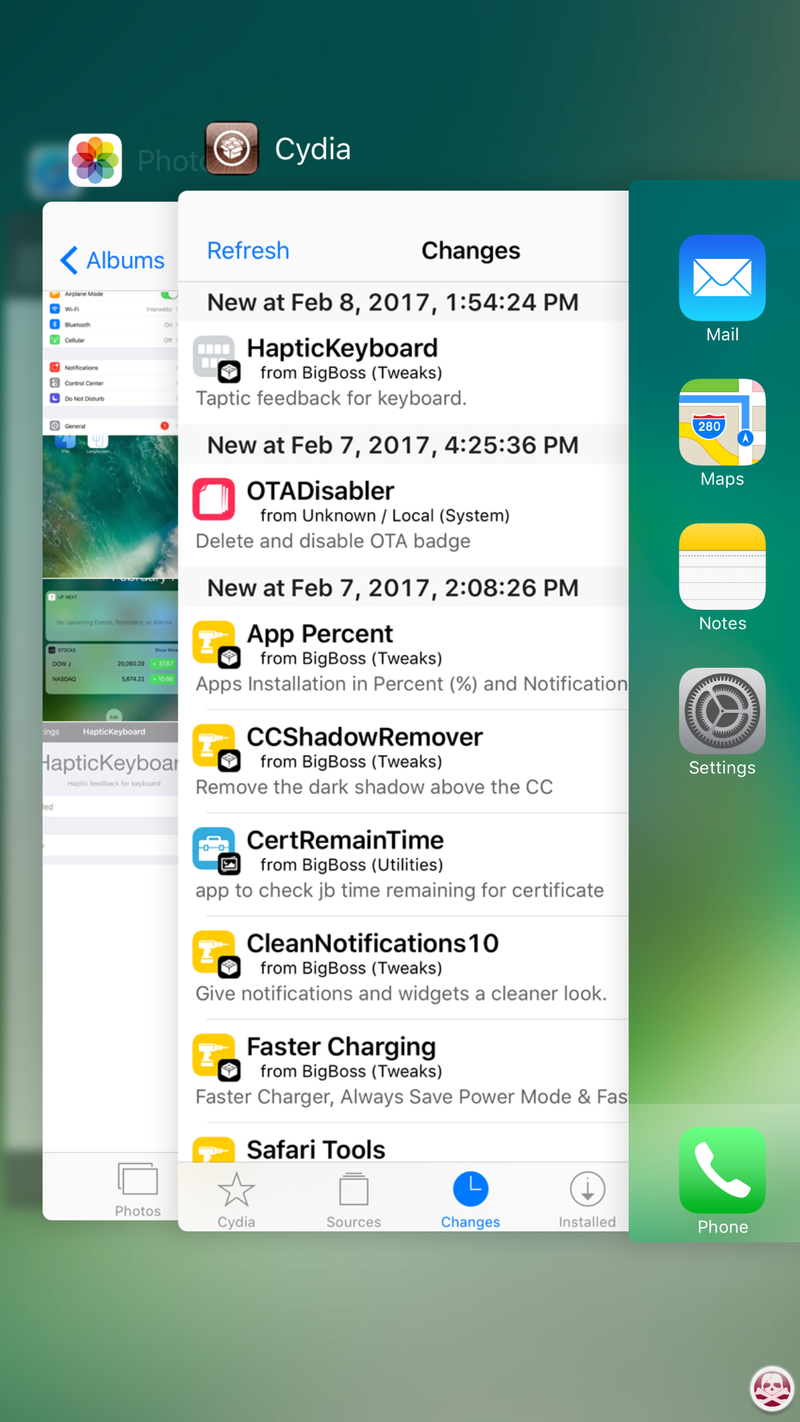This screenshot has width=800, height=1422.
Task: Switch to the Installed tab
Action: [587, 1200]
